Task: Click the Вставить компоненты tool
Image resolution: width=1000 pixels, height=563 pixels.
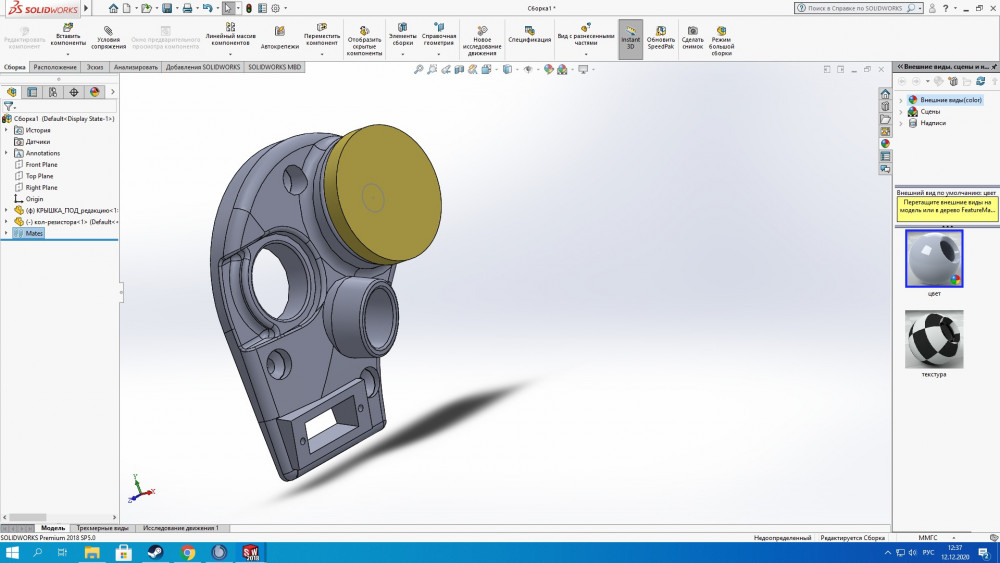Action: pyautogui.click(x=68, y=37)
